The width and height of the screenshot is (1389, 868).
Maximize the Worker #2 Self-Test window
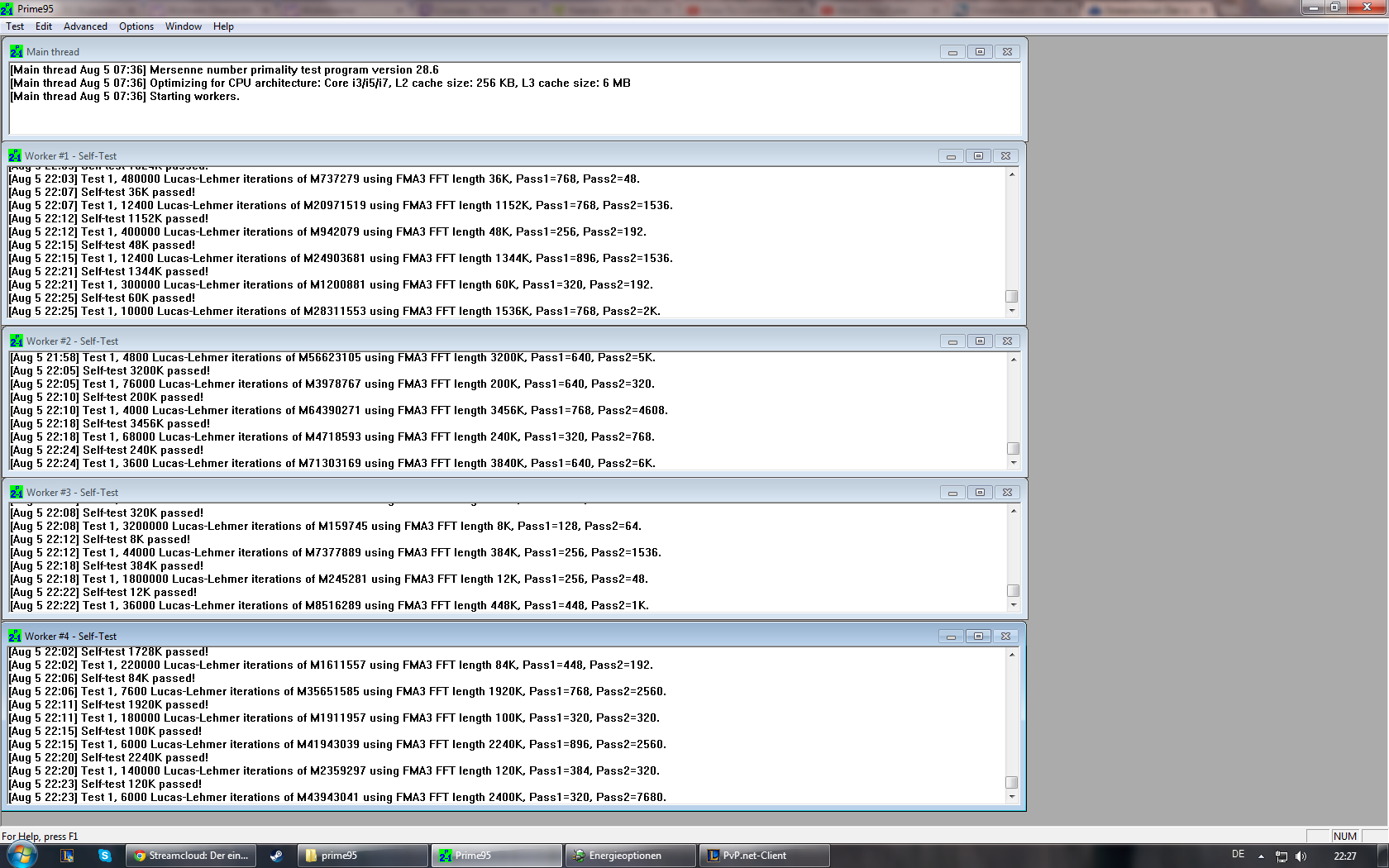point(980,341)
